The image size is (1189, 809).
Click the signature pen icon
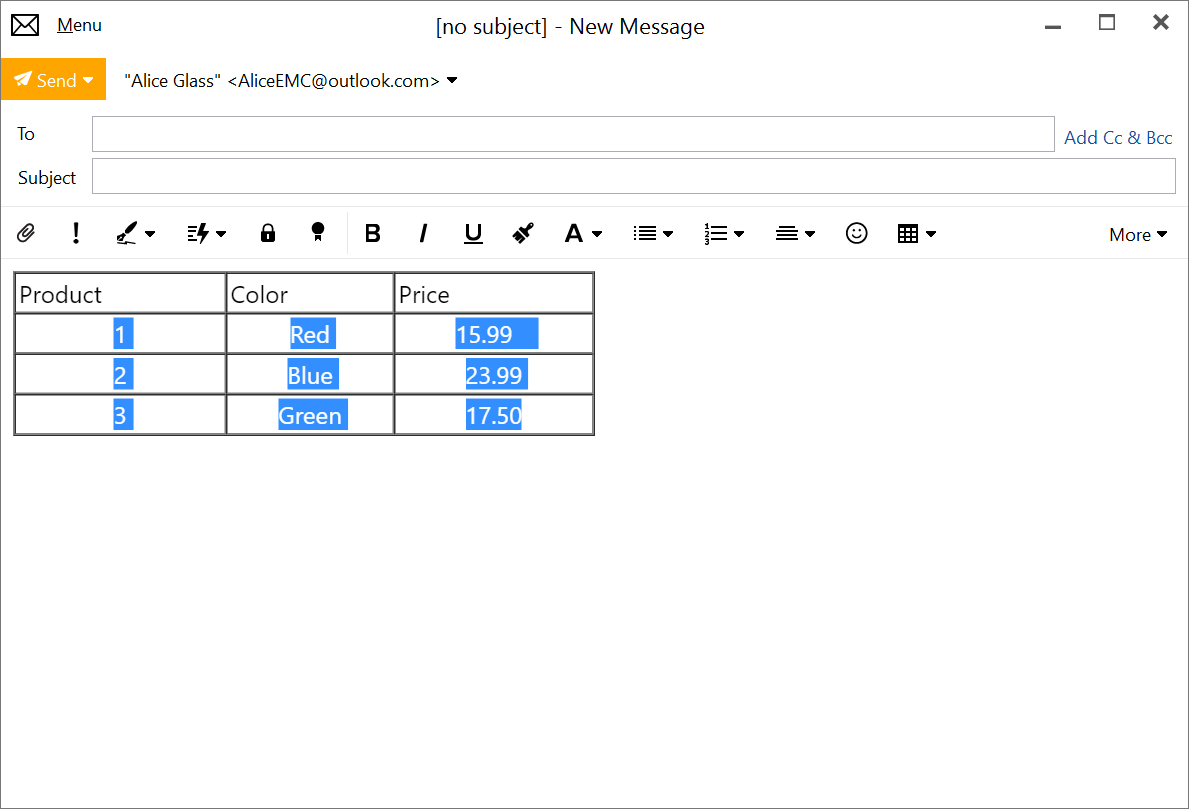click(x=127, y=233)
